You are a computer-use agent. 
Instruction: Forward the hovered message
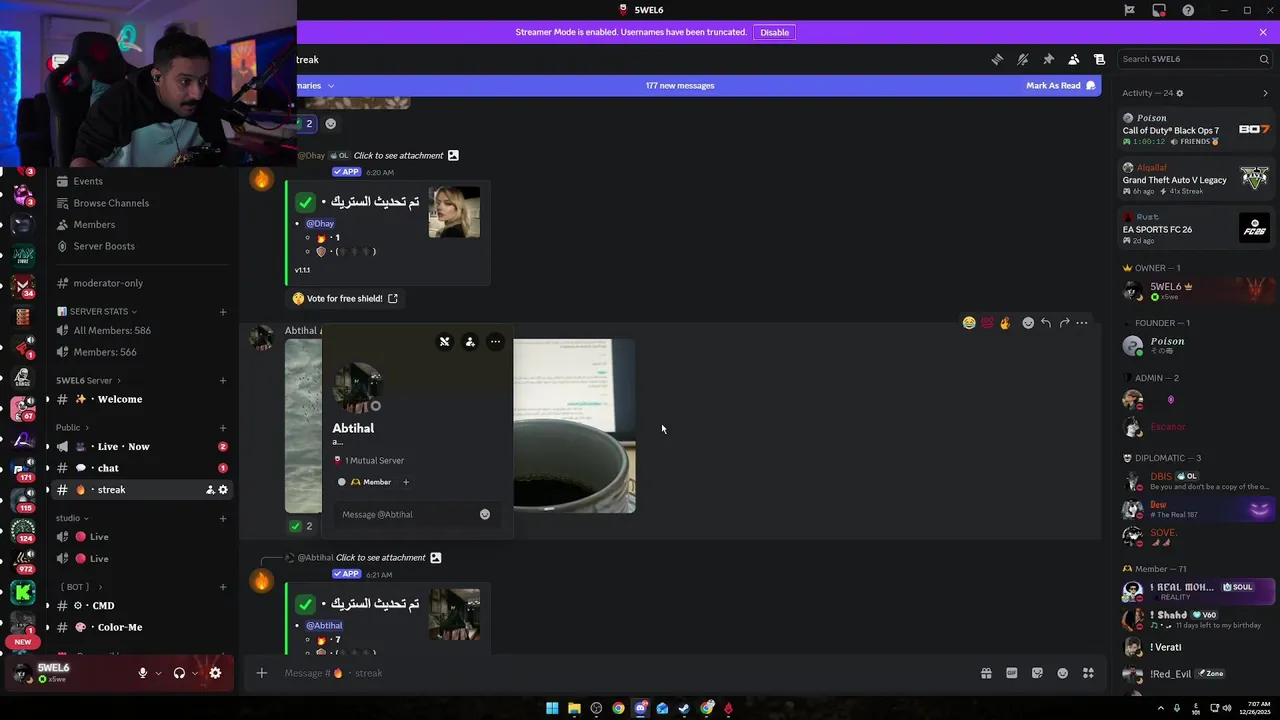[x=1064, y=323]
